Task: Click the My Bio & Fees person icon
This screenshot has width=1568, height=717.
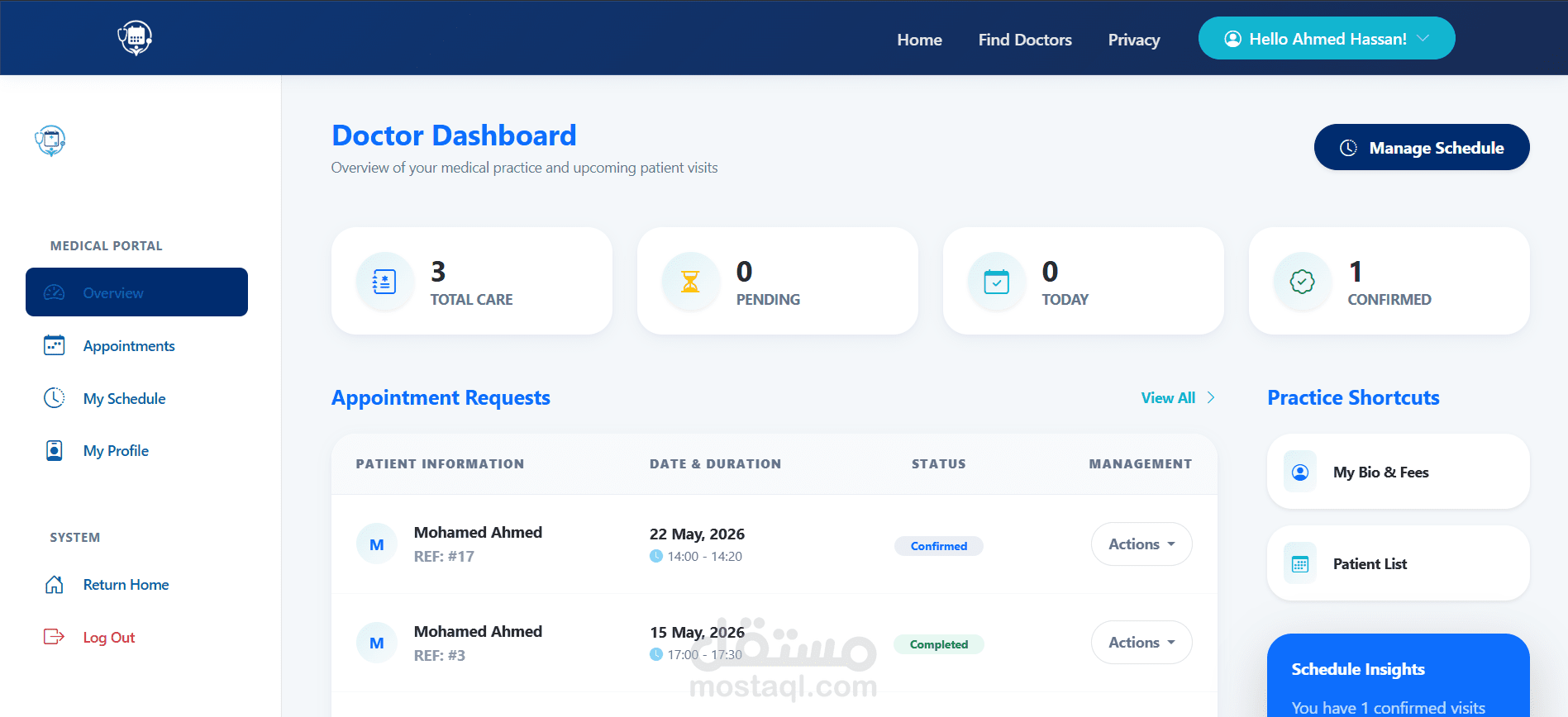Action: 1300,472
